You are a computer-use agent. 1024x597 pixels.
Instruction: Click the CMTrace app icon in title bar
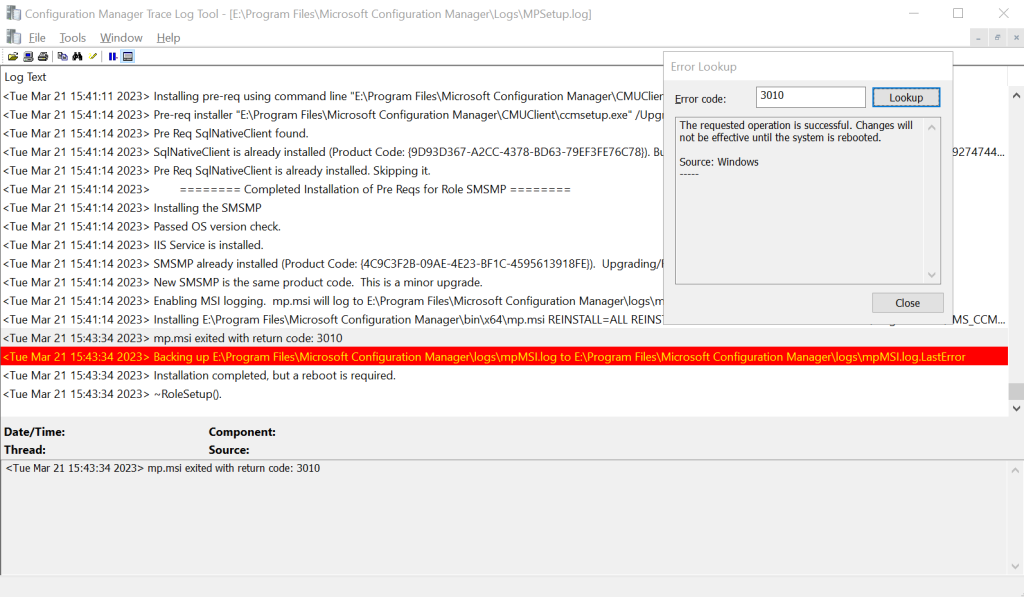(x=13, y=13)
